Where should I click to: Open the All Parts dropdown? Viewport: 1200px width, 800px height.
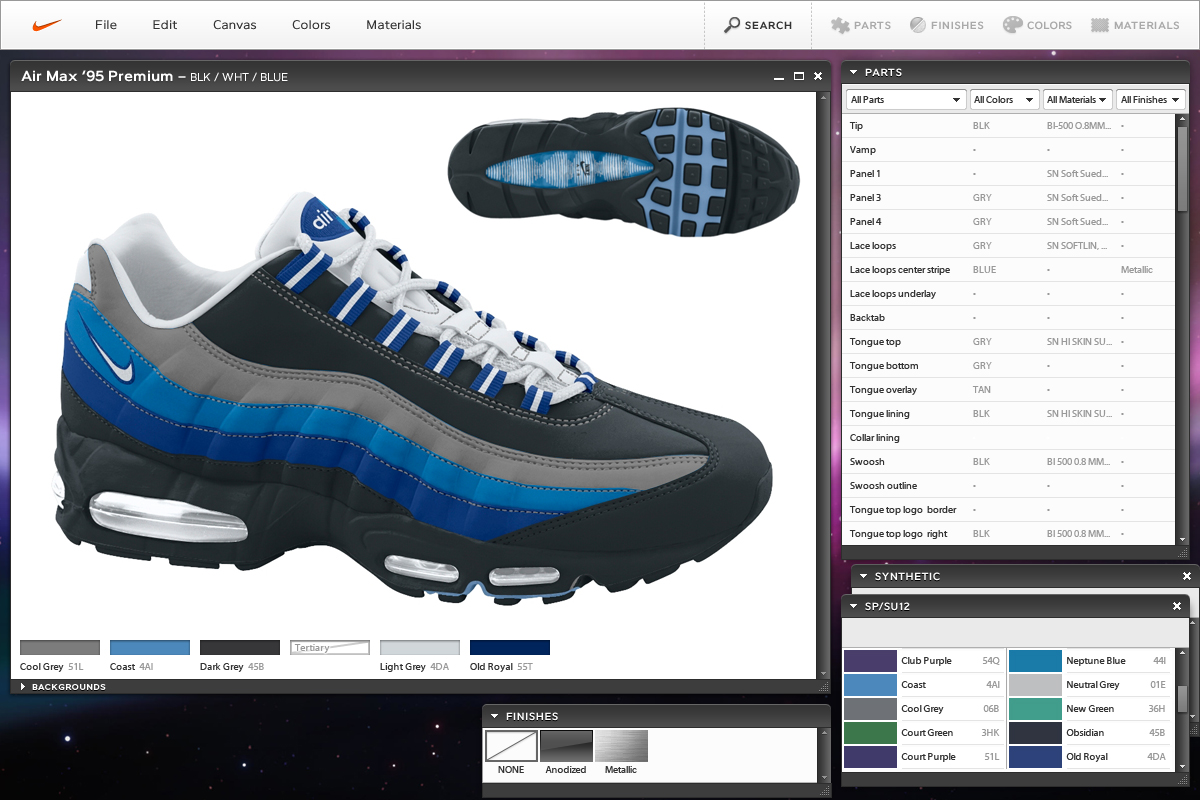coord(905,100)
